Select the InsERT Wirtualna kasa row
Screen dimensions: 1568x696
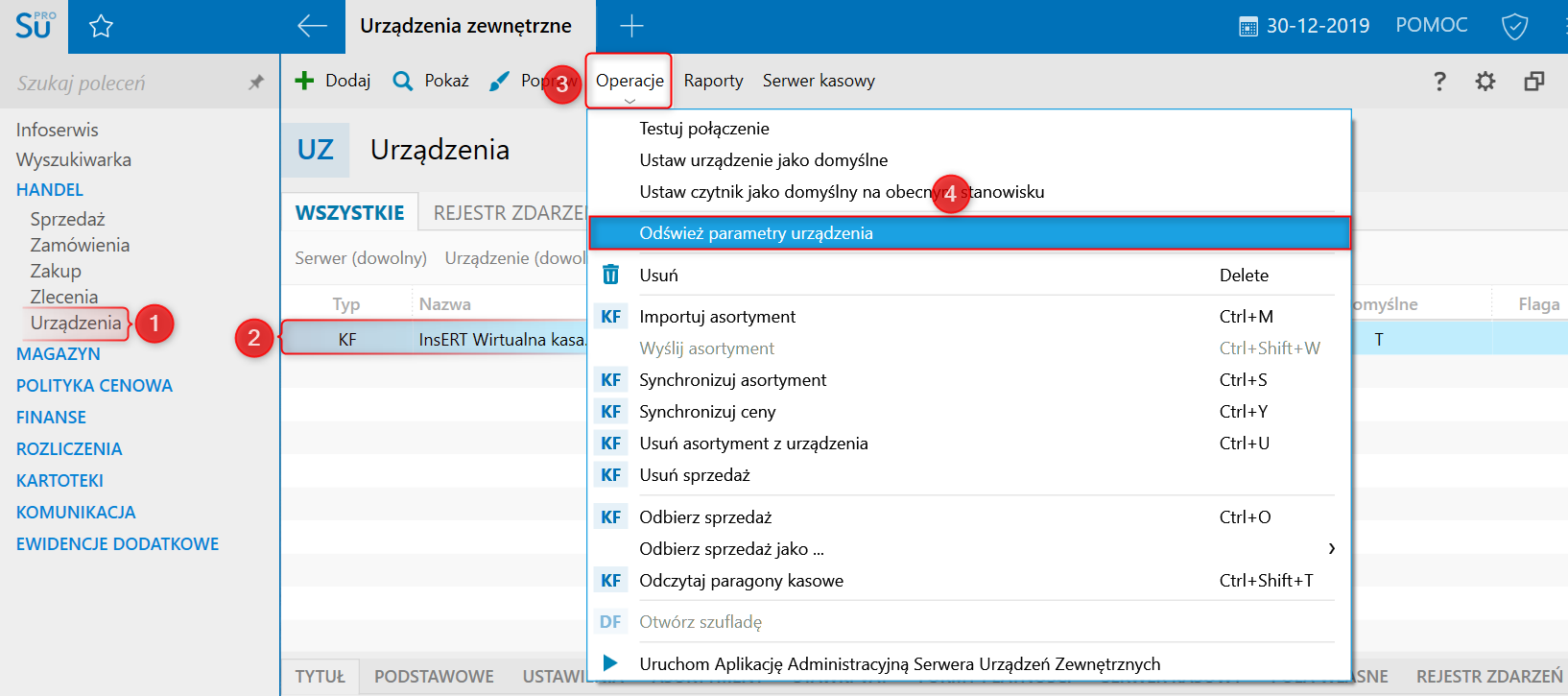click(434, 339)
